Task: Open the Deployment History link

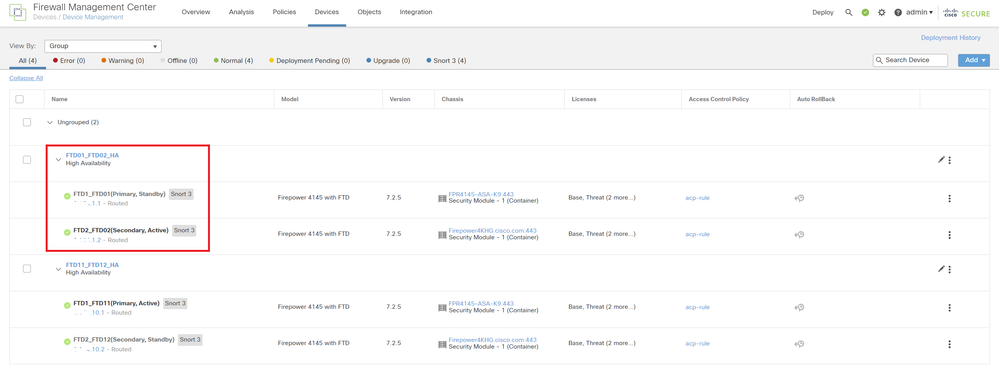Action: 951,38
